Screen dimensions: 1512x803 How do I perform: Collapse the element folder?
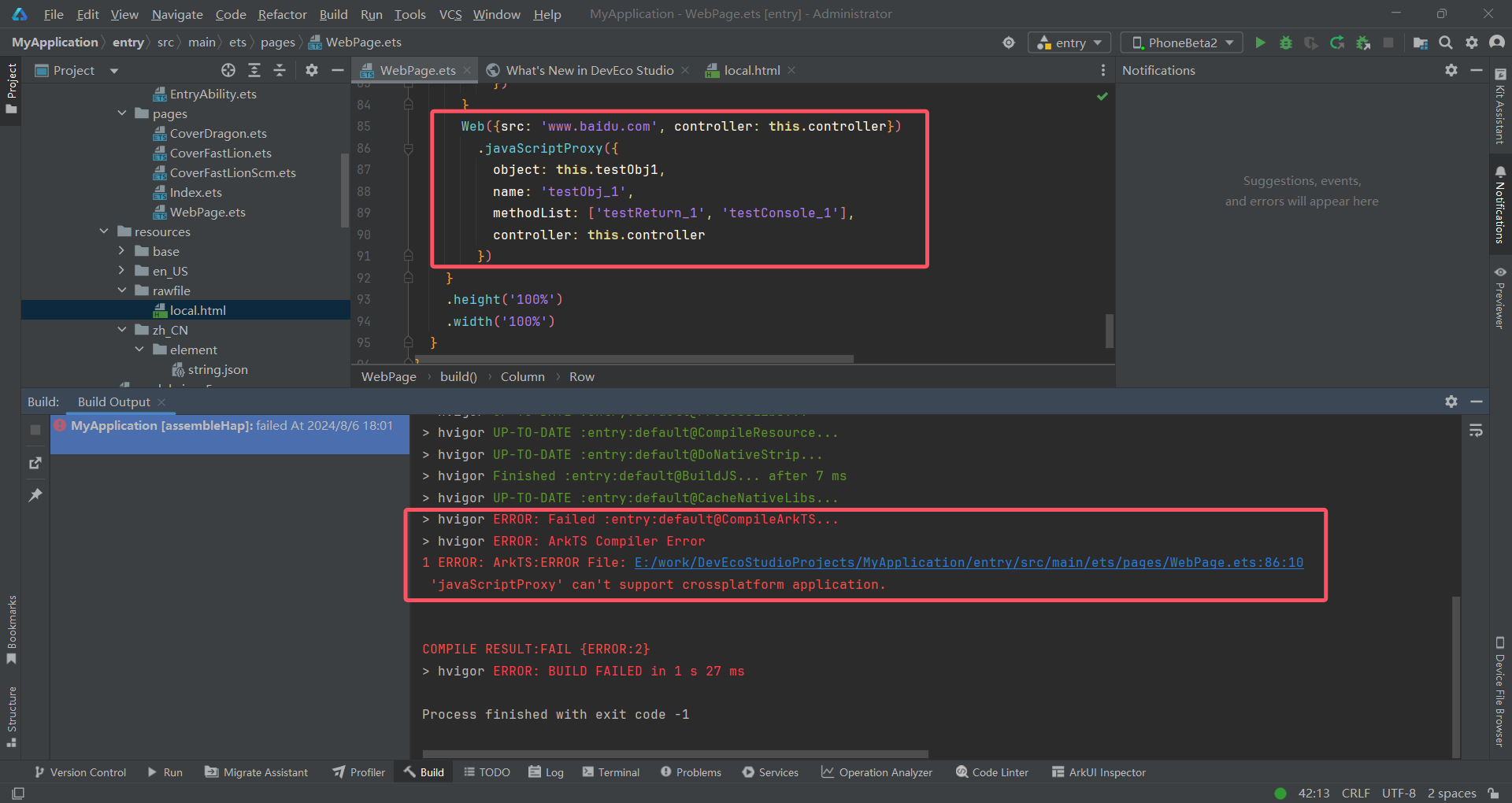point(139,350)
